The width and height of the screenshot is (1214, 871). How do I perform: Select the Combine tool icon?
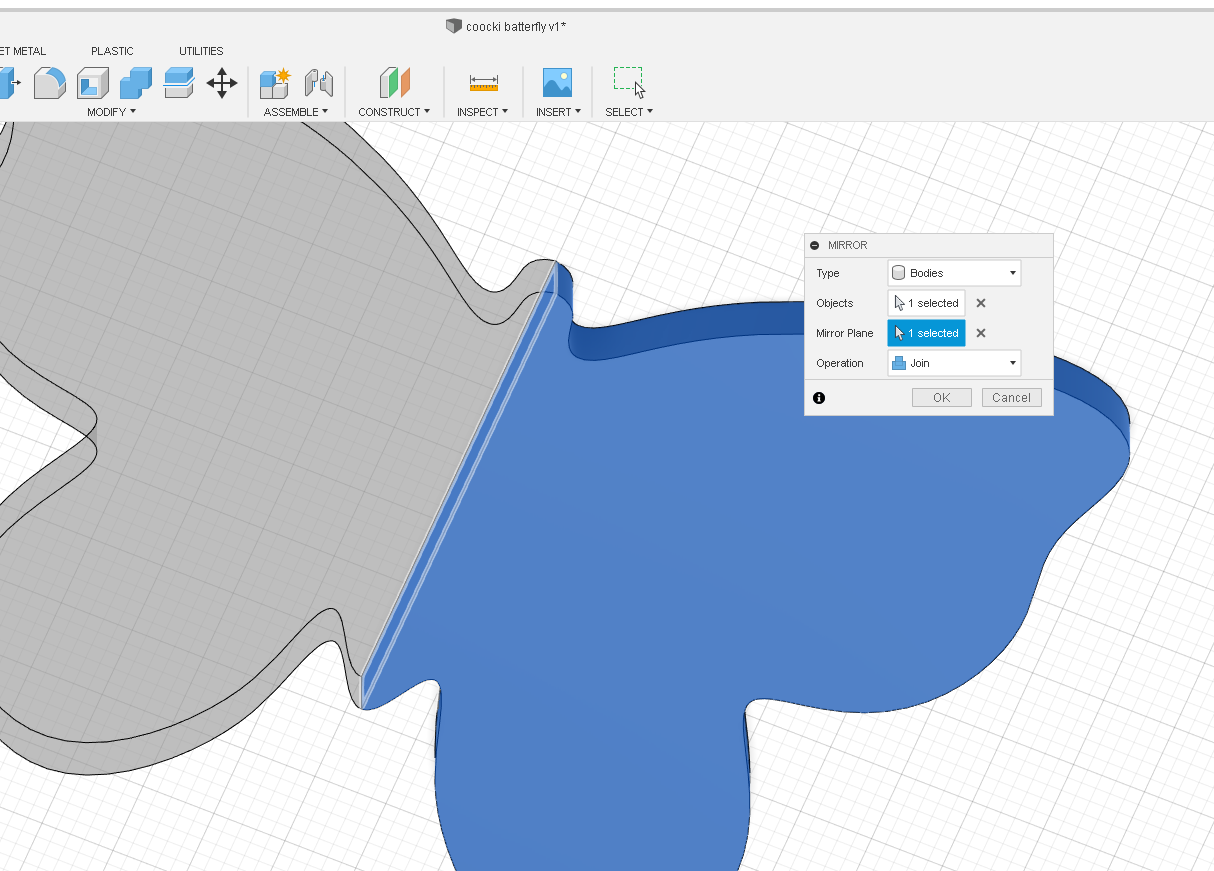coord(136,83)
